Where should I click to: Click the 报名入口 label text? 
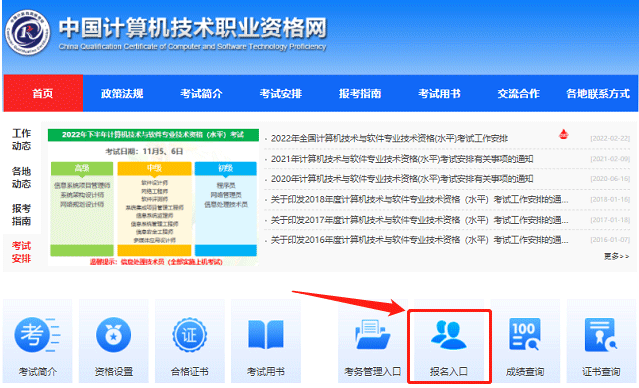[449, 372]
